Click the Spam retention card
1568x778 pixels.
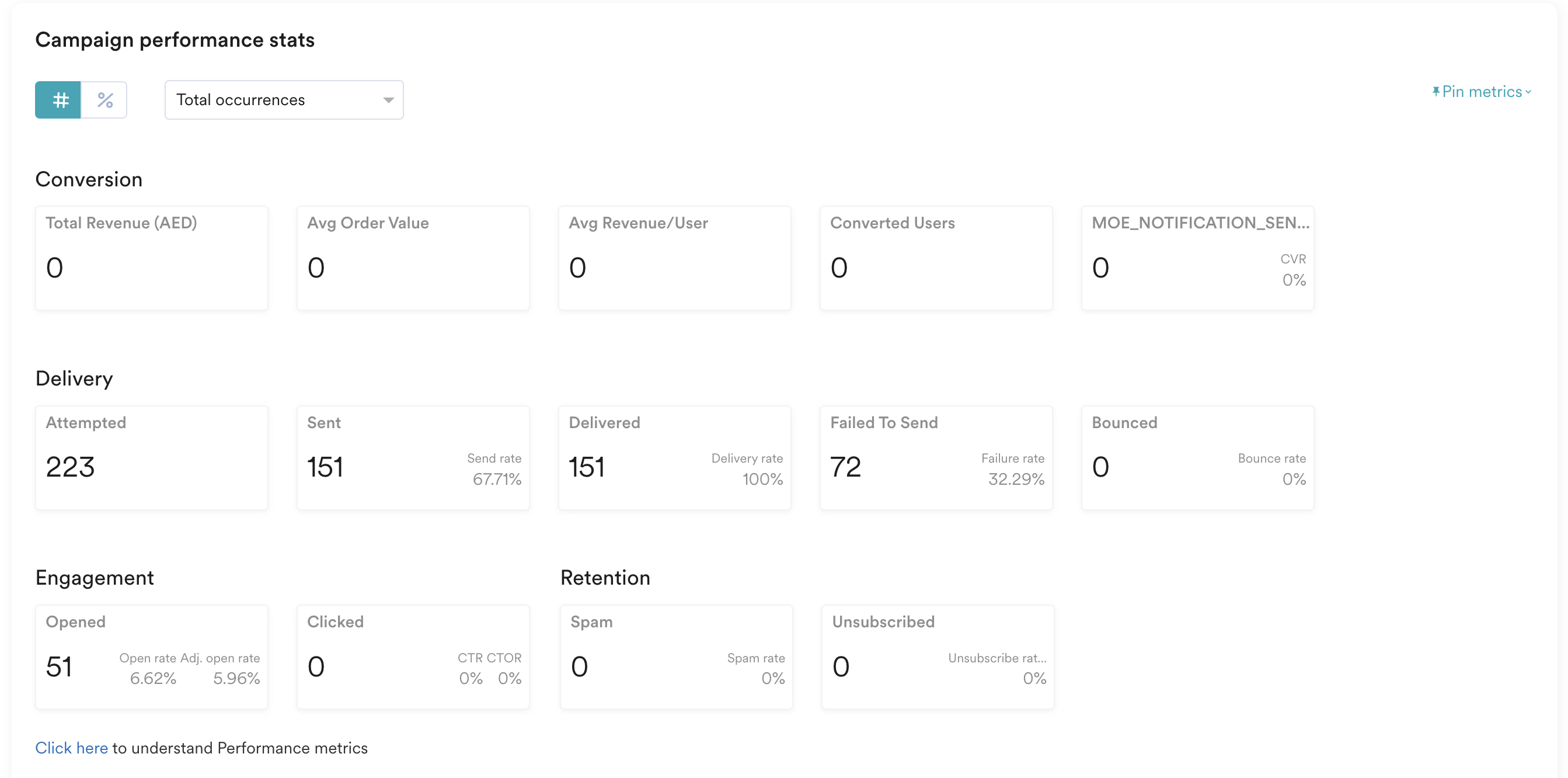tap(676, 657)
